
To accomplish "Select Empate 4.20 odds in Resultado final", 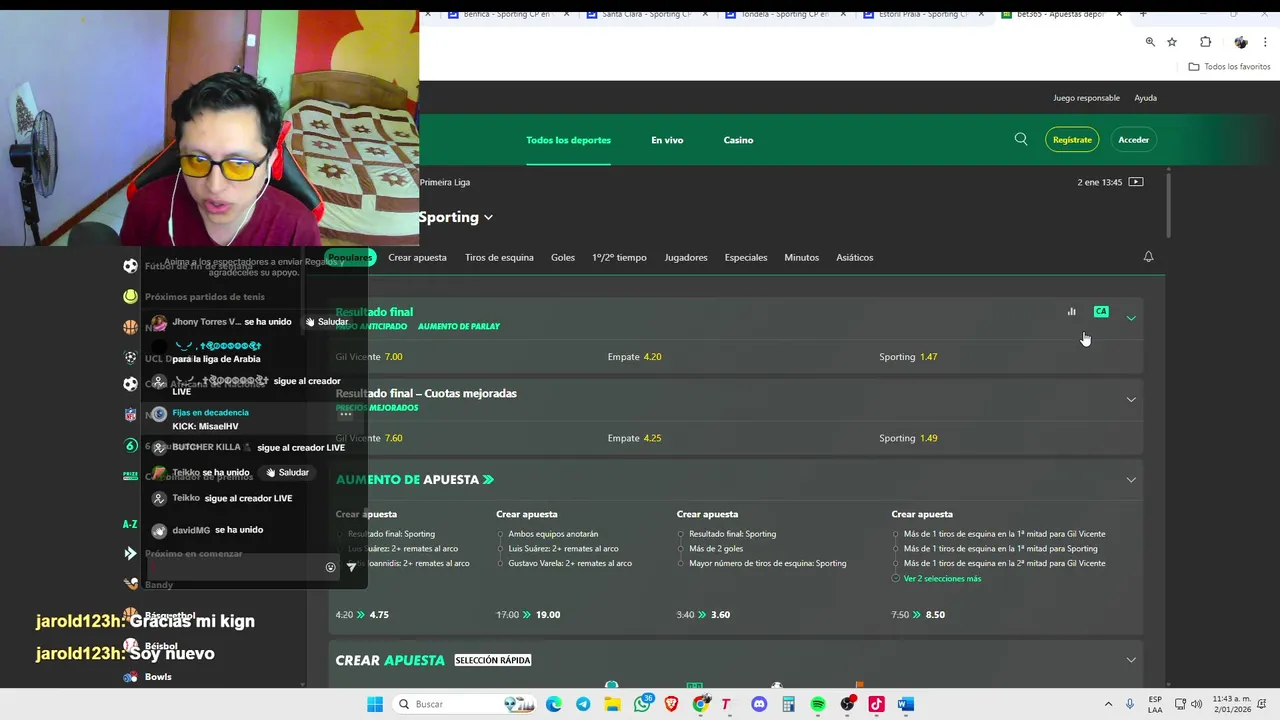I will coord(634,357).
